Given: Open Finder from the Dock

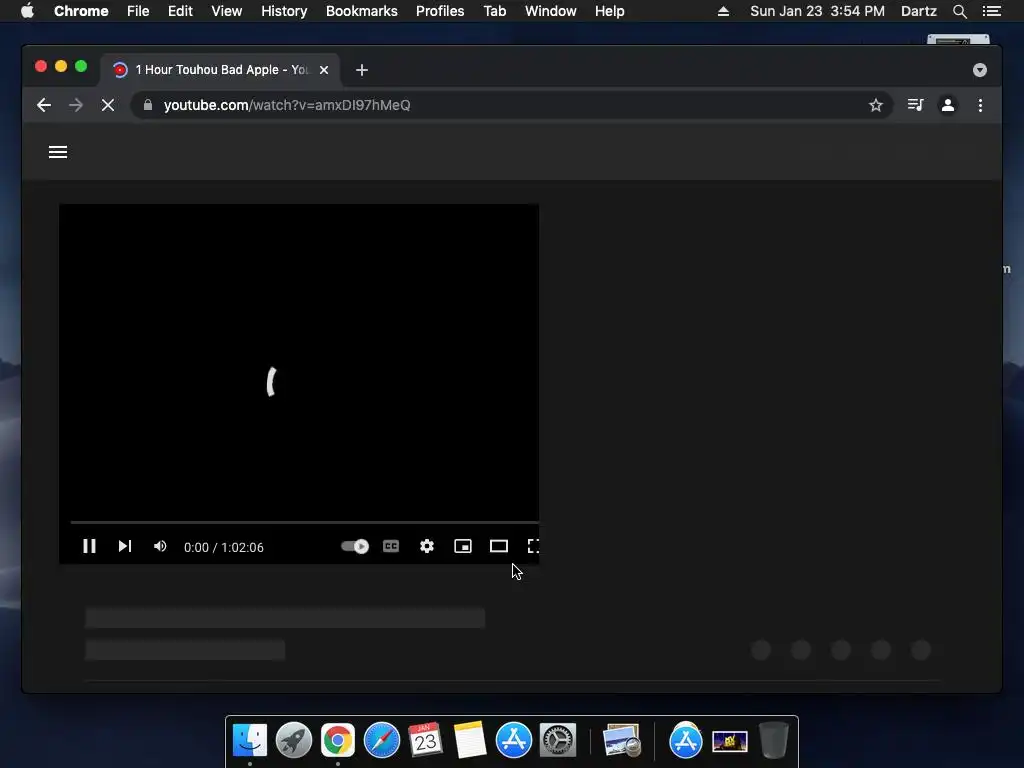Looking at the screenshot, I should tap(249, 741).
